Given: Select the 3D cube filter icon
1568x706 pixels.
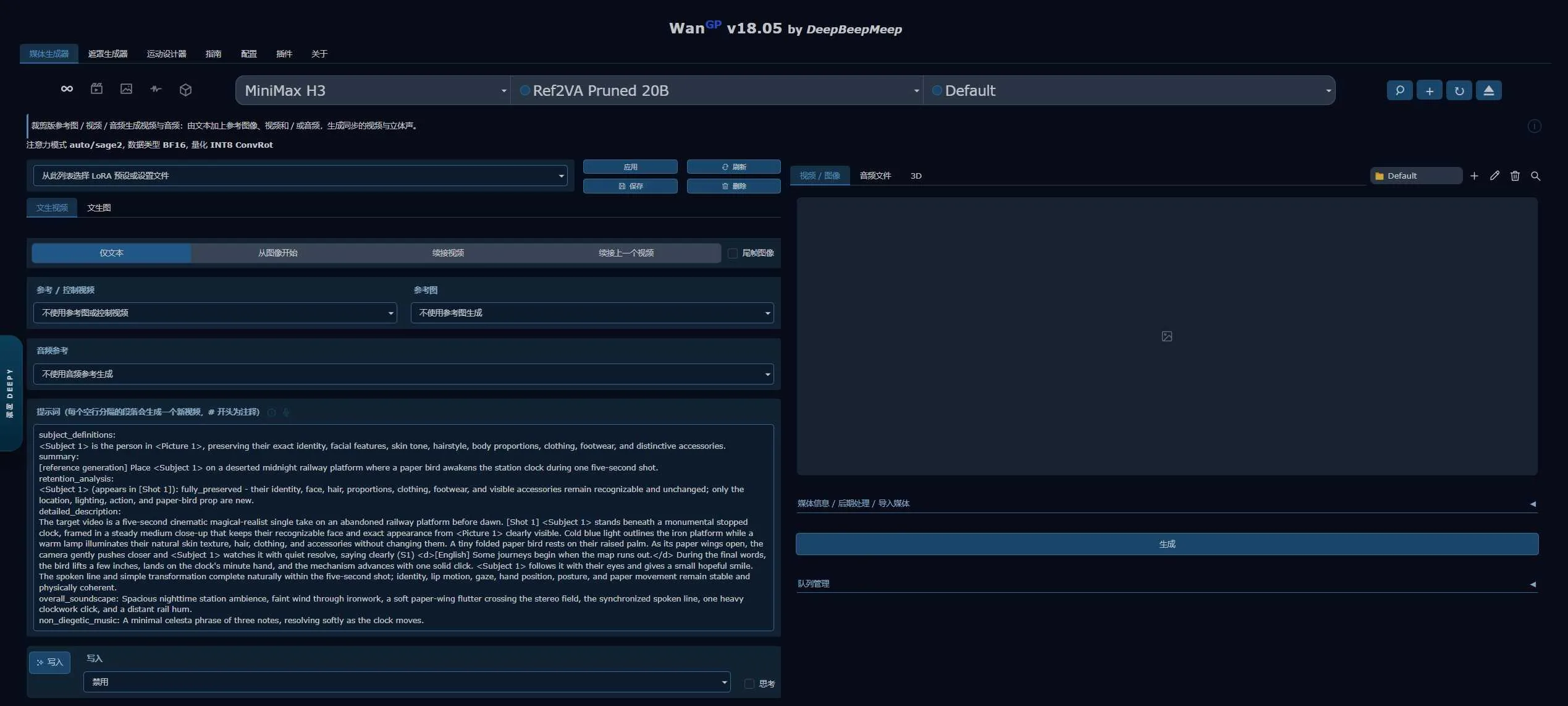Looking at the screenshot, I should pyautogui.click(x=185, y=90).
